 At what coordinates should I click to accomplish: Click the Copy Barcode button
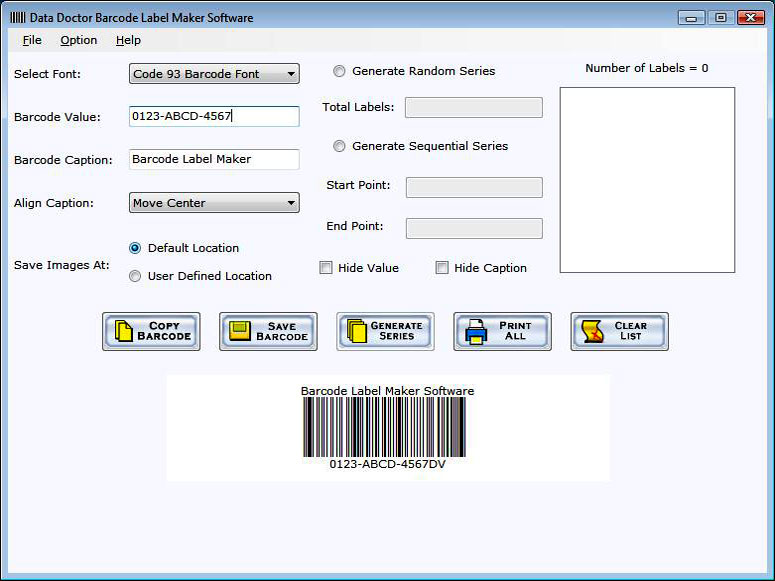(x=151, y=331)
